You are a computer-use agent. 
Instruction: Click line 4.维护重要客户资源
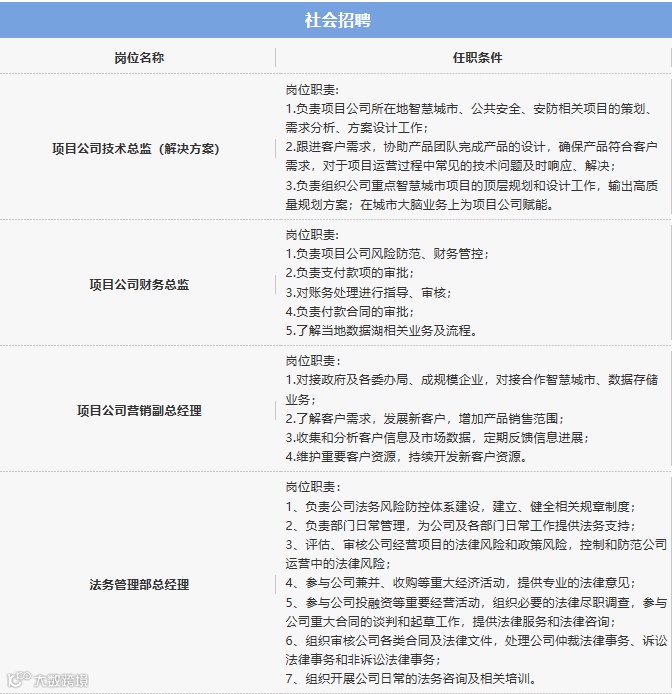pyautogui.click(x=406, y=456)
